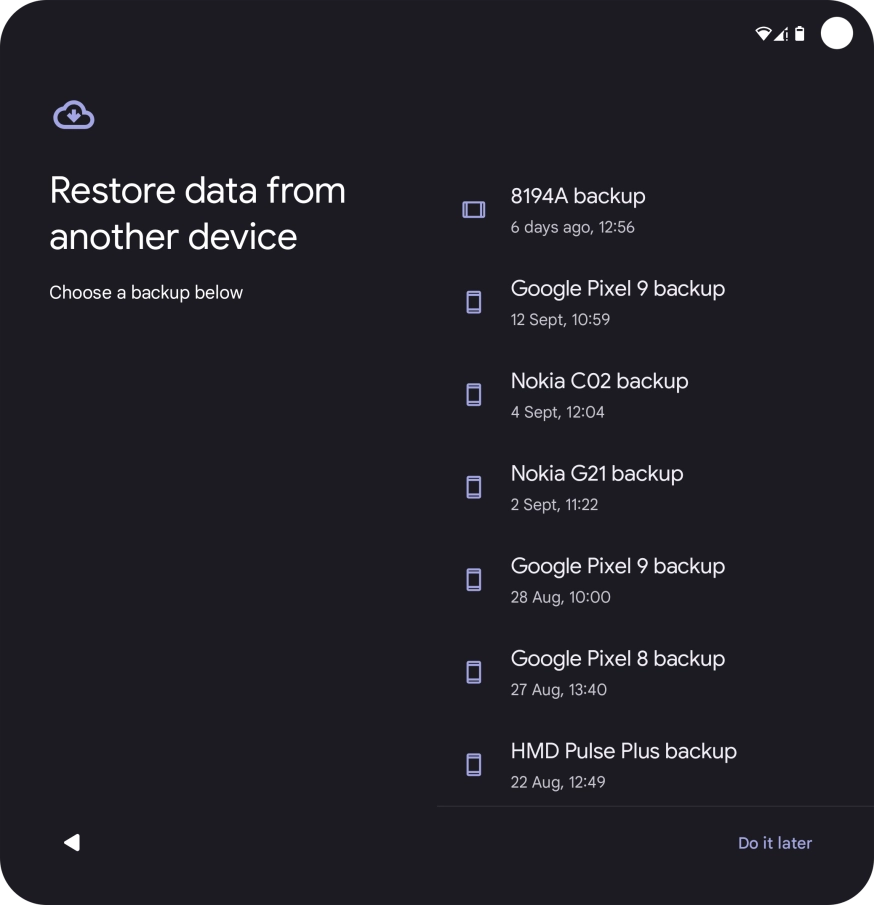Click the tablet icon beside 8194A backup
Viewport: 874px width, 905px height.
[x=473, y=210]
